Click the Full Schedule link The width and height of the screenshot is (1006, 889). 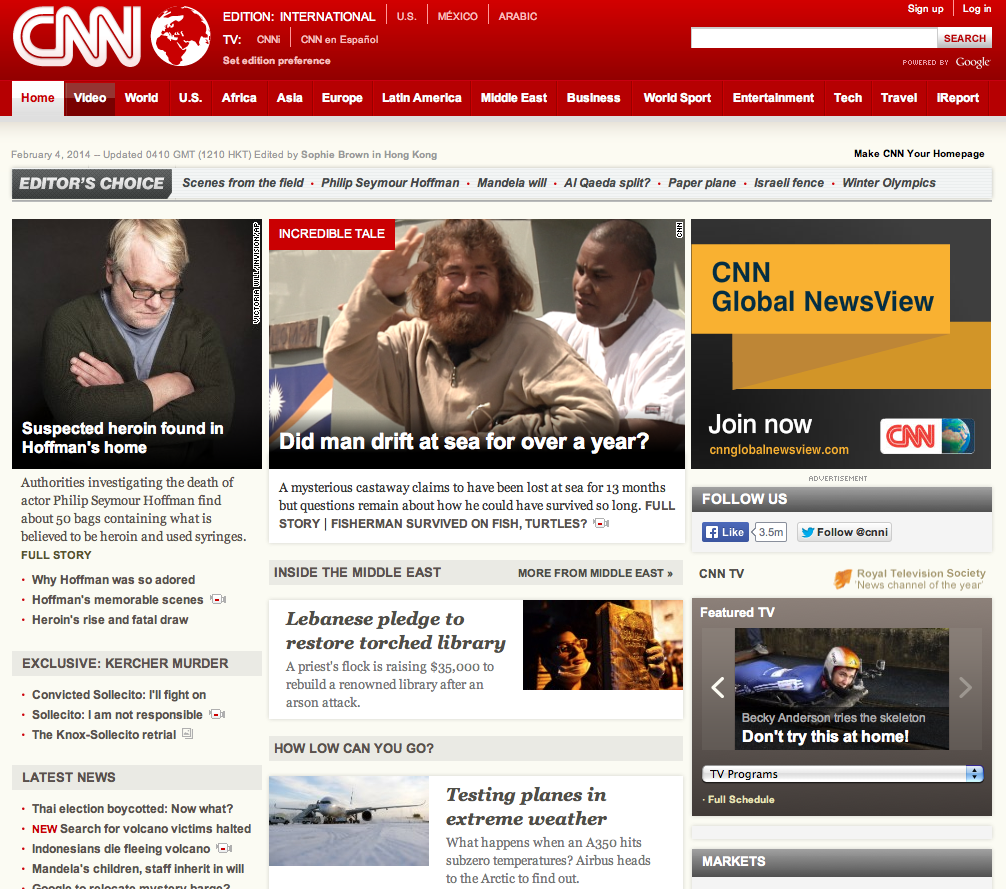pyautogui.click(x=741, y=800)
